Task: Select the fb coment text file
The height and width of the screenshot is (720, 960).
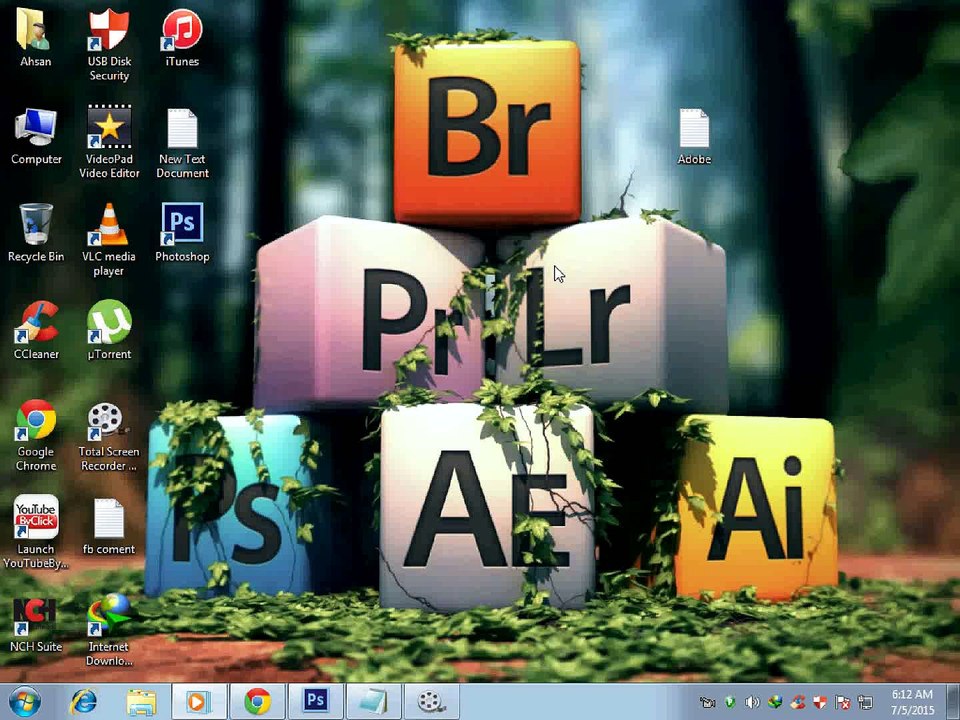Action: pos(109,527)
